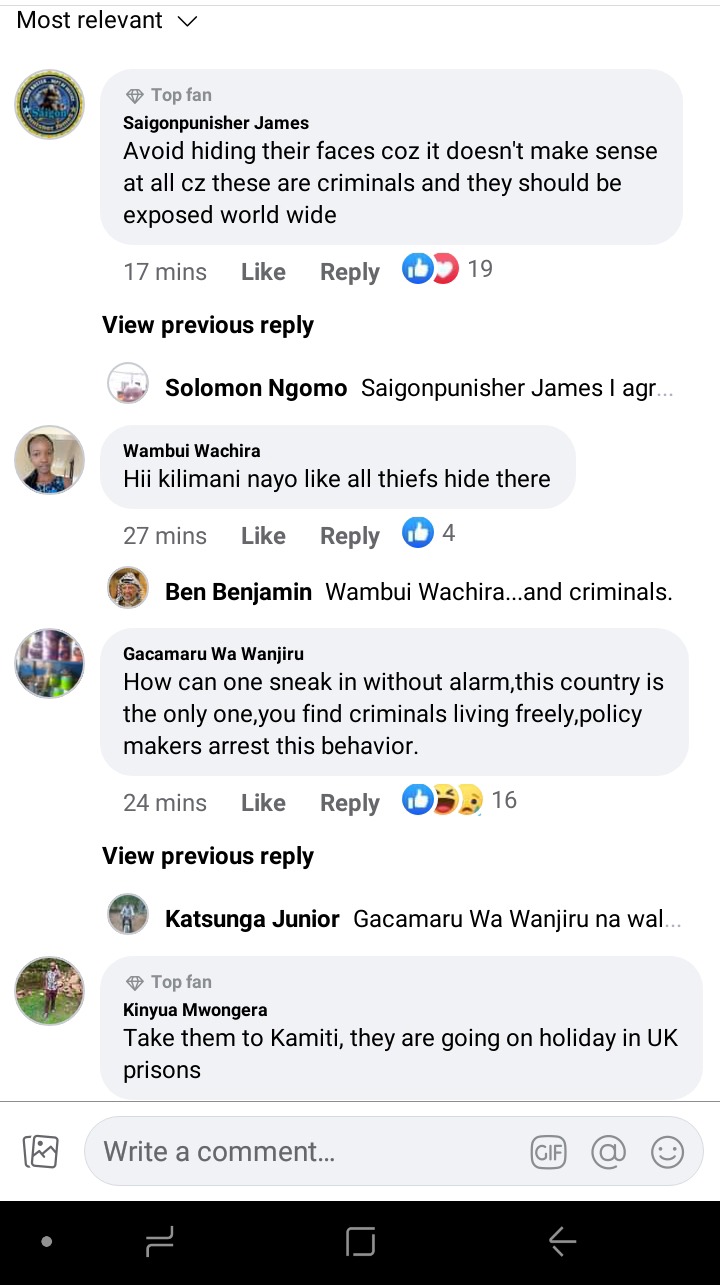View reactions on Saigonpunisher James's comment

447,269
